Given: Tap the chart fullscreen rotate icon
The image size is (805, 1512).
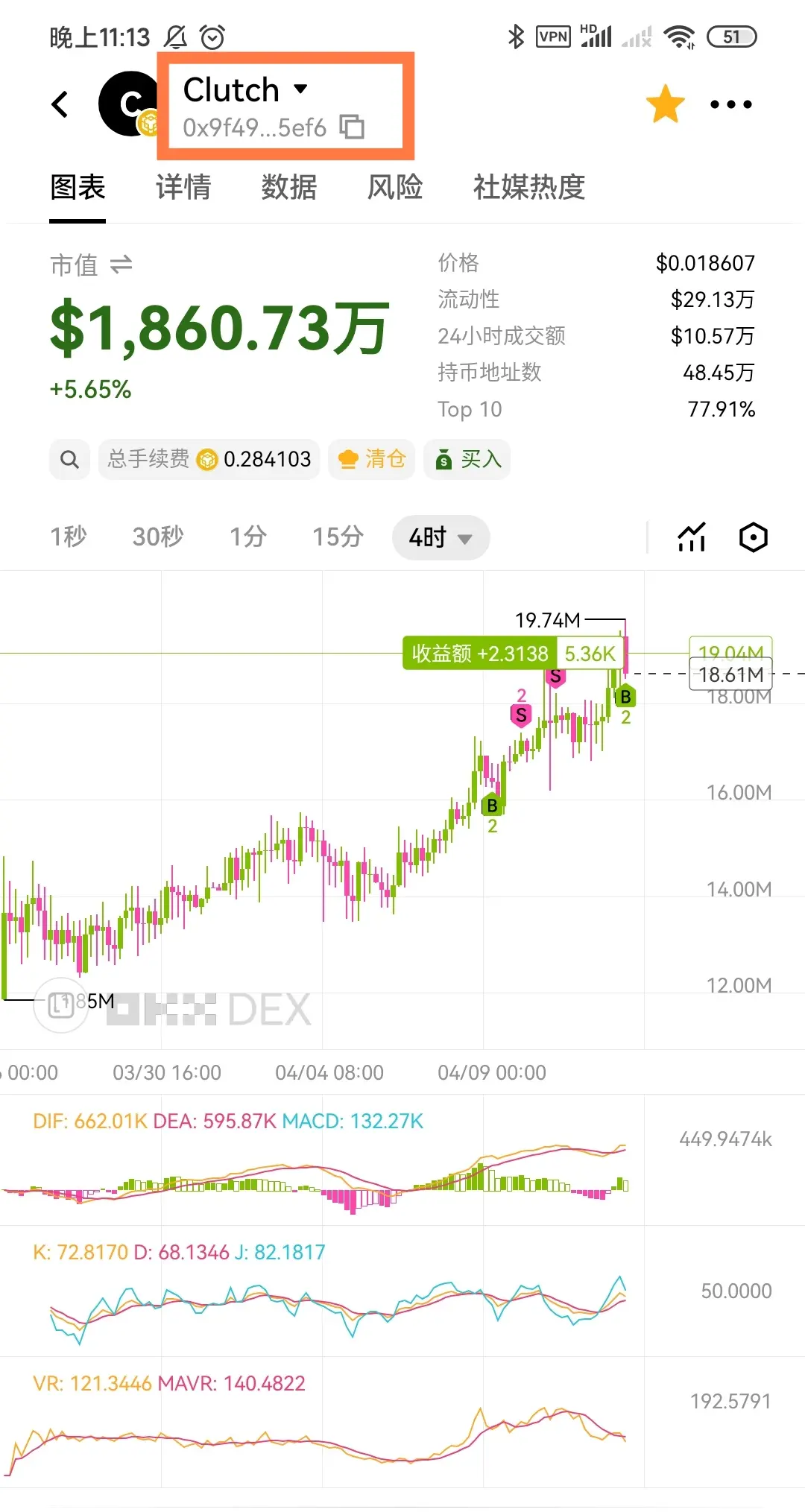Looking at the screenshot, I should pos(61,1005).
